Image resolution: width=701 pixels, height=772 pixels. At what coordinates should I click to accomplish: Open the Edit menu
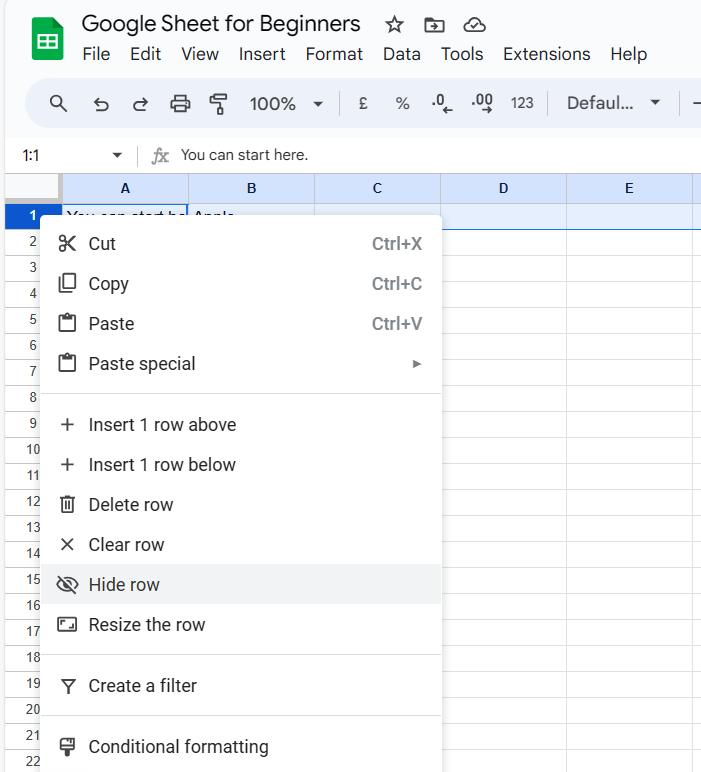(x=145, y=54)
